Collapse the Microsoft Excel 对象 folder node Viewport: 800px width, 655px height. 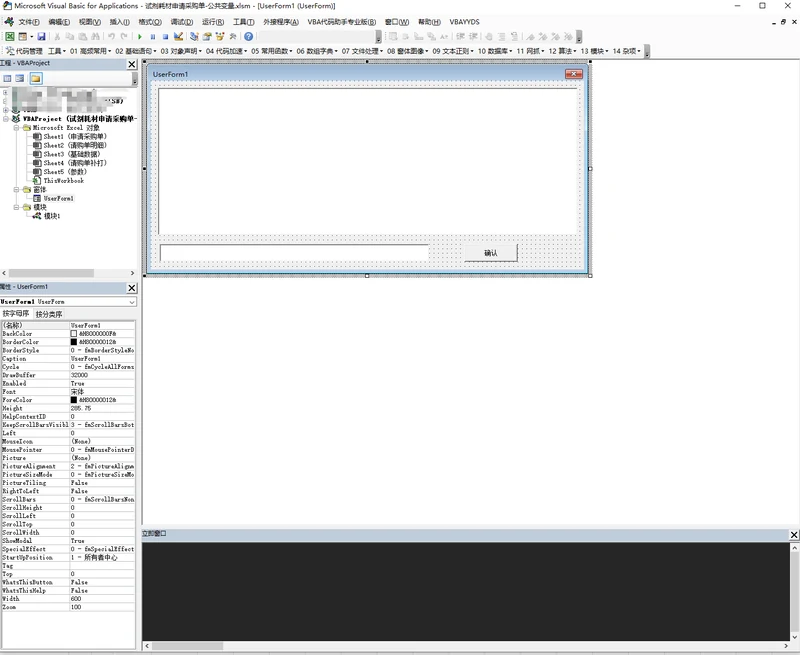pos(16,128)
